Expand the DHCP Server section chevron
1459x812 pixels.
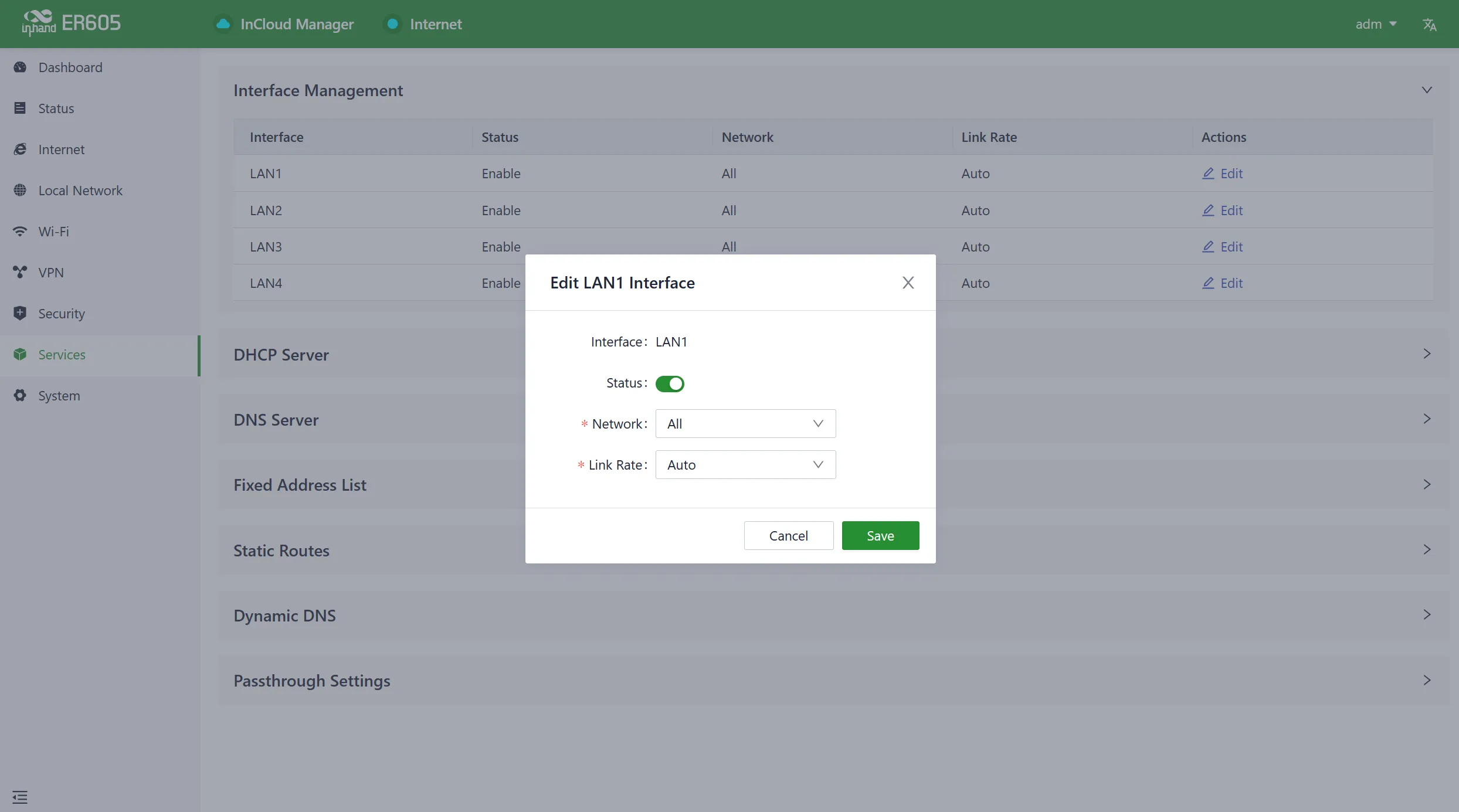click(x=1427, y=354)
